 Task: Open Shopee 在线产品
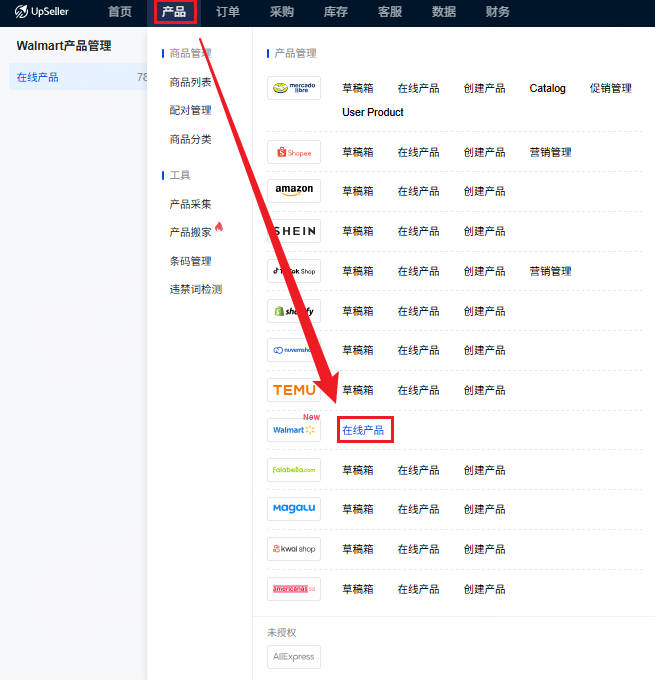pyautogui.click(x=419, y=152)
